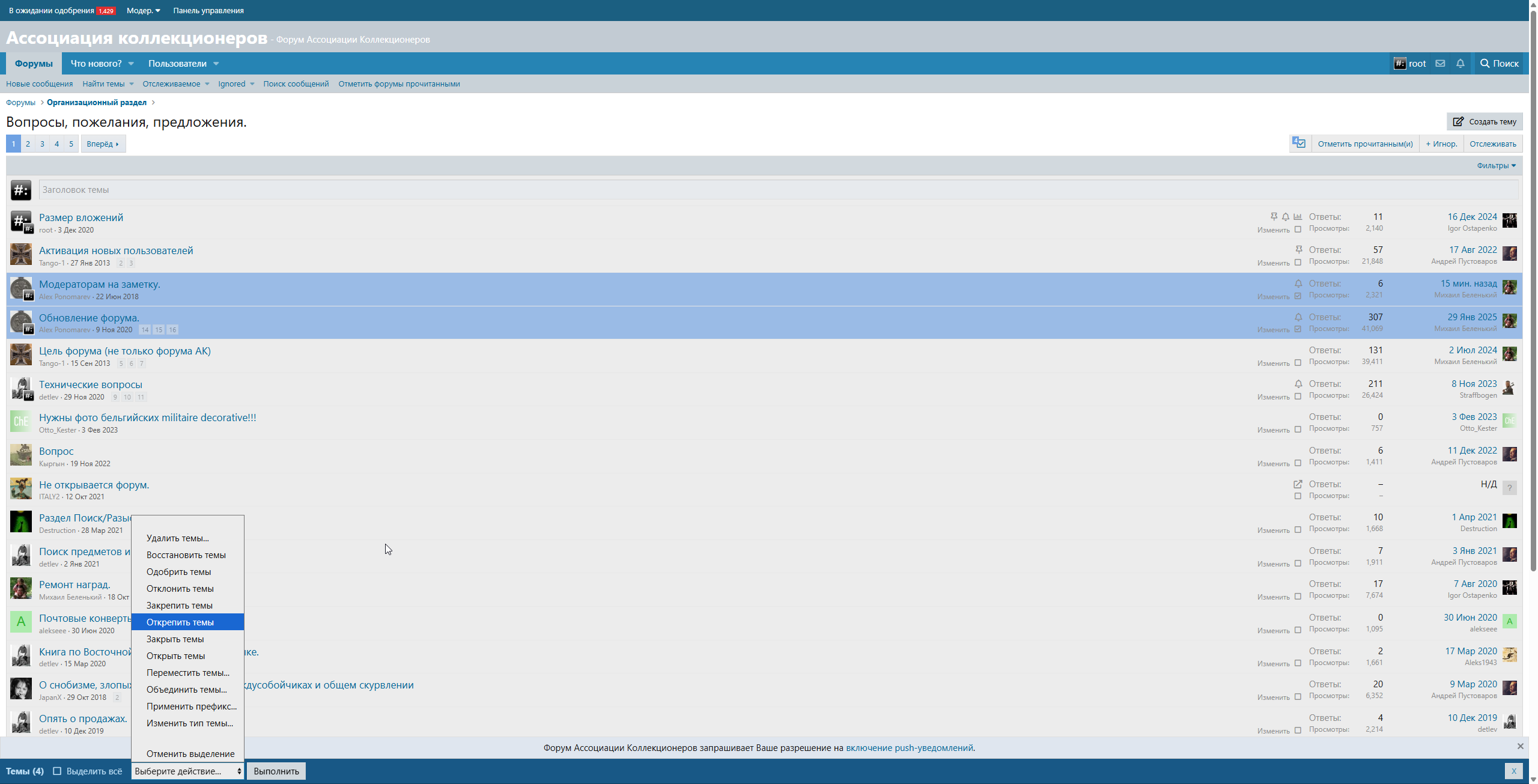Click the redirect icon on Не открывается форум
1538x784 pixels.
click(1298, 484)
